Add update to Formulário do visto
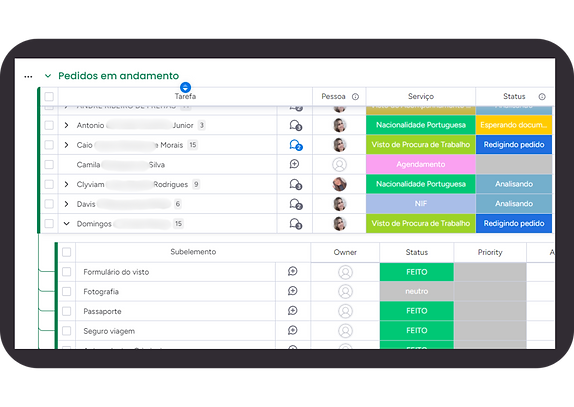 click(292, 271)
